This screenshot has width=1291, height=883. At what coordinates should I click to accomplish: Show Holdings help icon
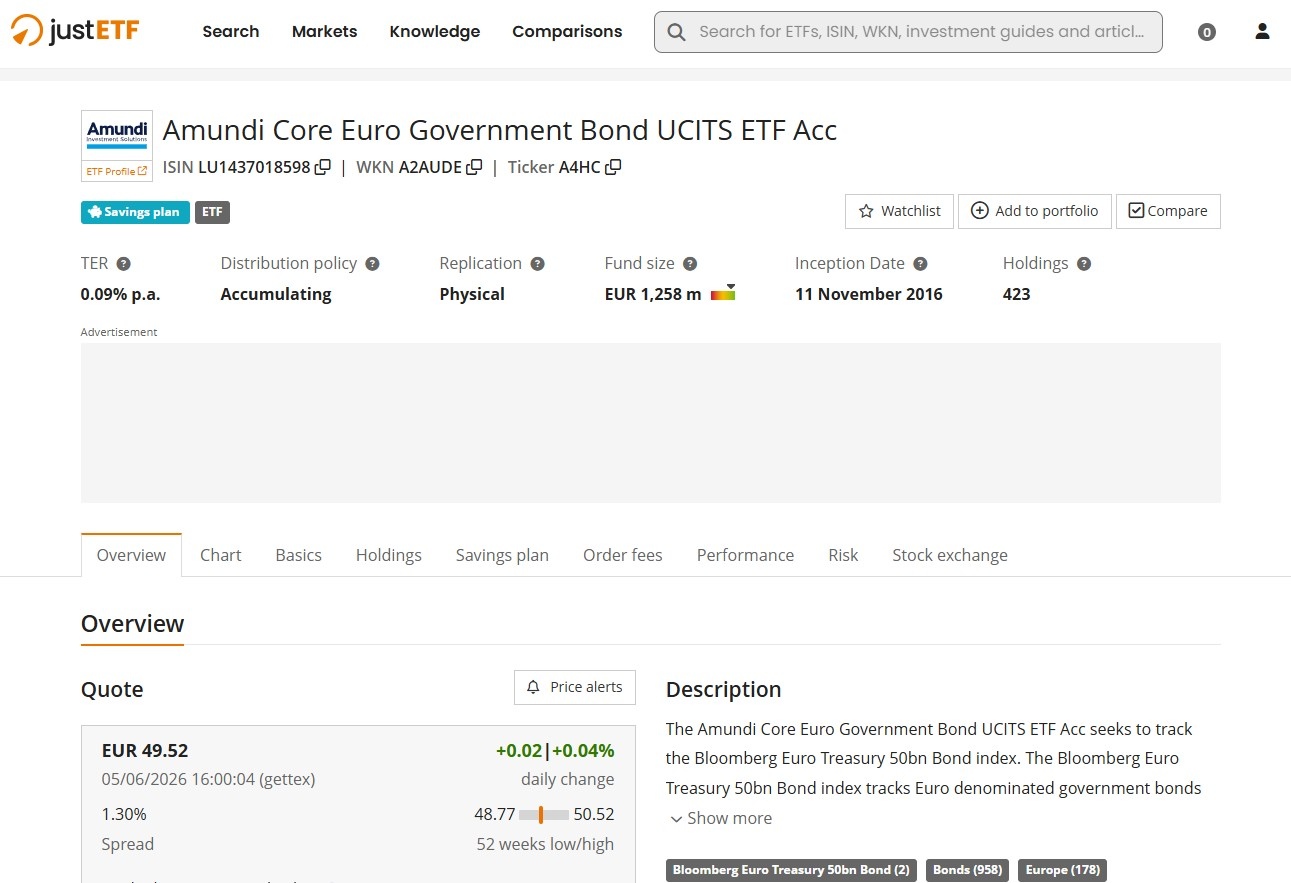click(x=1084, y=264)
